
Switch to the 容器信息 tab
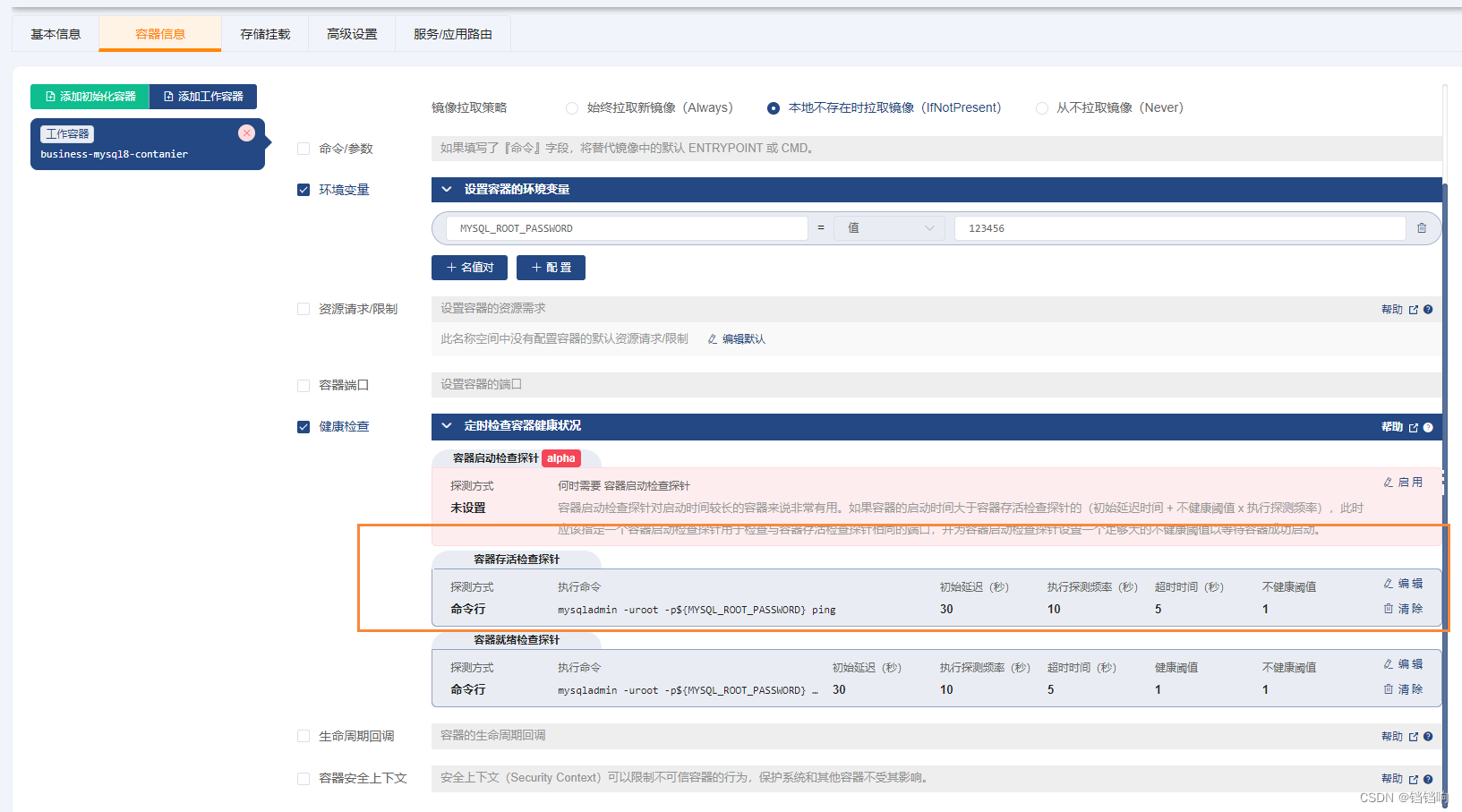click(x=160, y=34)
